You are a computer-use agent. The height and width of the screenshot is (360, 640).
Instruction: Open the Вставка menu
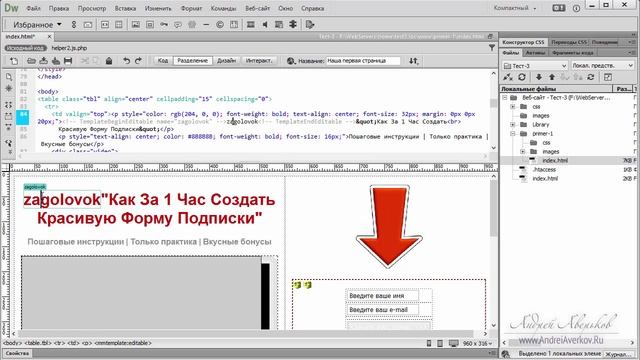125,8
